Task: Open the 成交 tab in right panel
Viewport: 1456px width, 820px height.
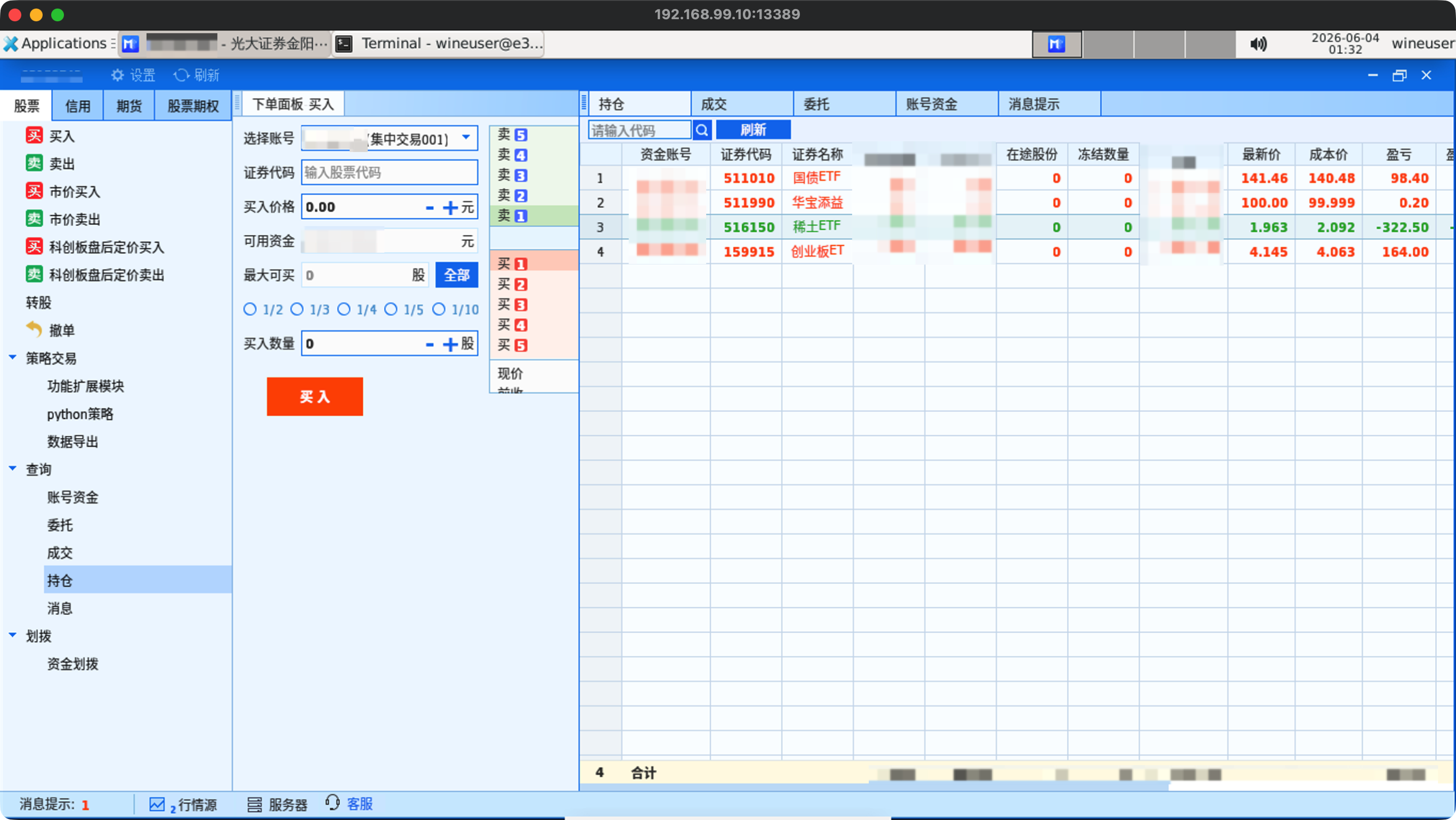Action: (x=742, y=104)
